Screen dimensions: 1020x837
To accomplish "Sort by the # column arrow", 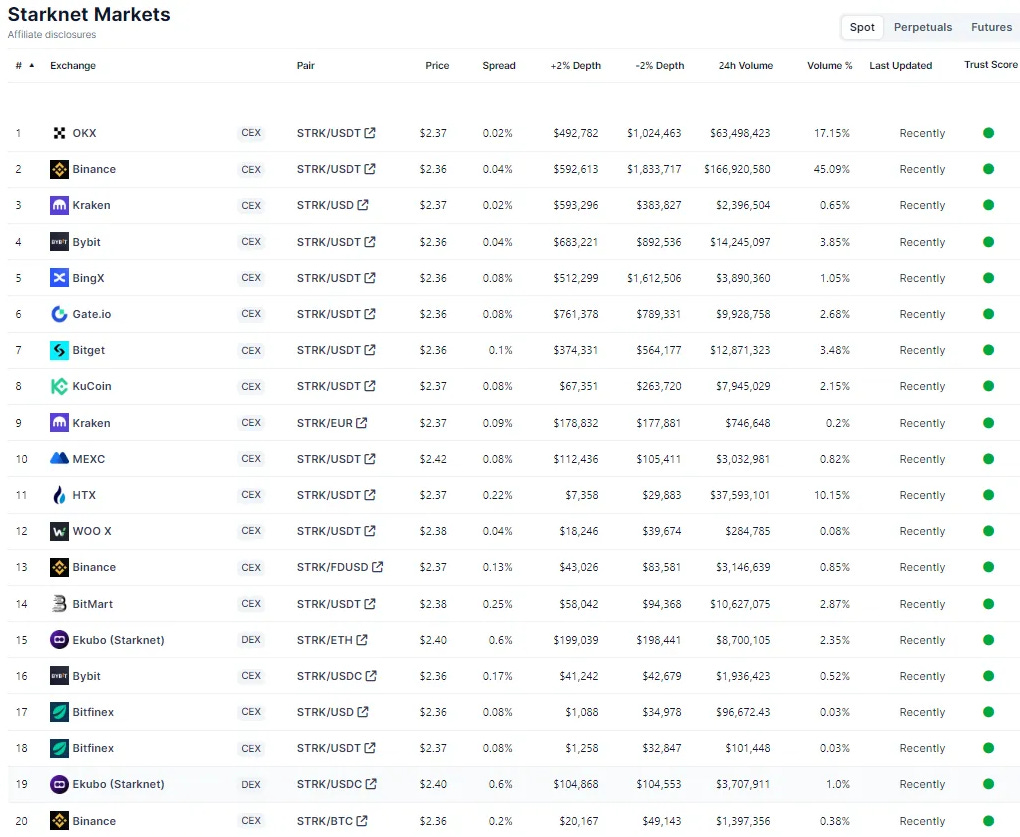I will click(31, 65).
